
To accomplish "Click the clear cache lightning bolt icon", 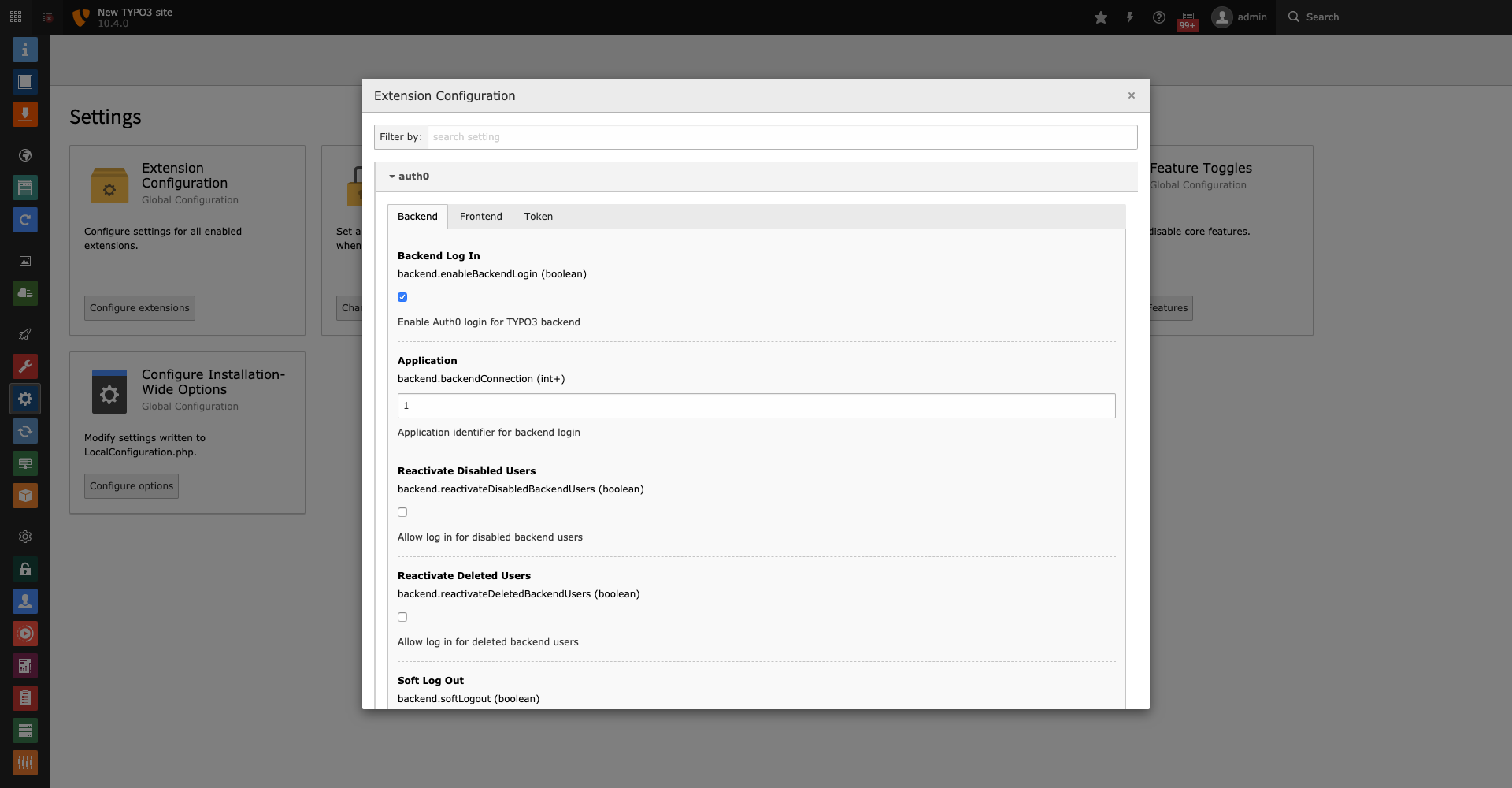I will click(1130, 17).
